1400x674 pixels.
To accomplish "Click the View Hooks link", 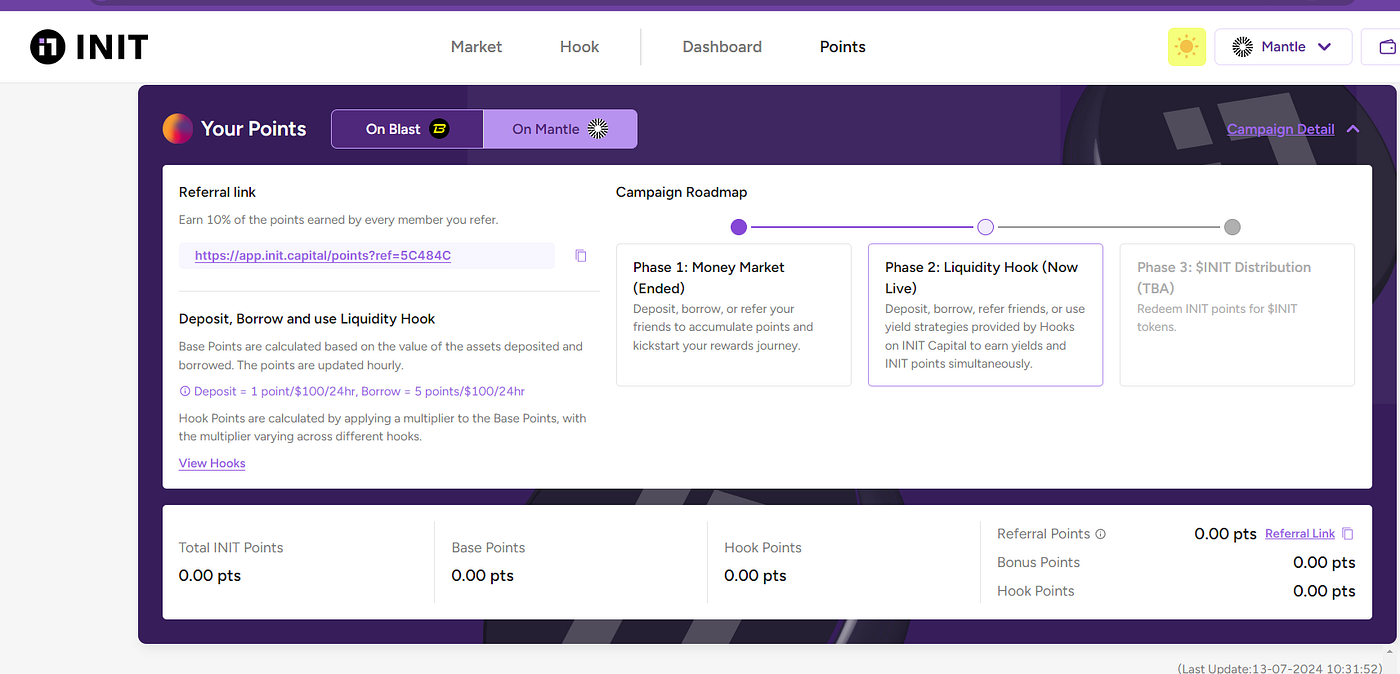I will click(212, 463).
